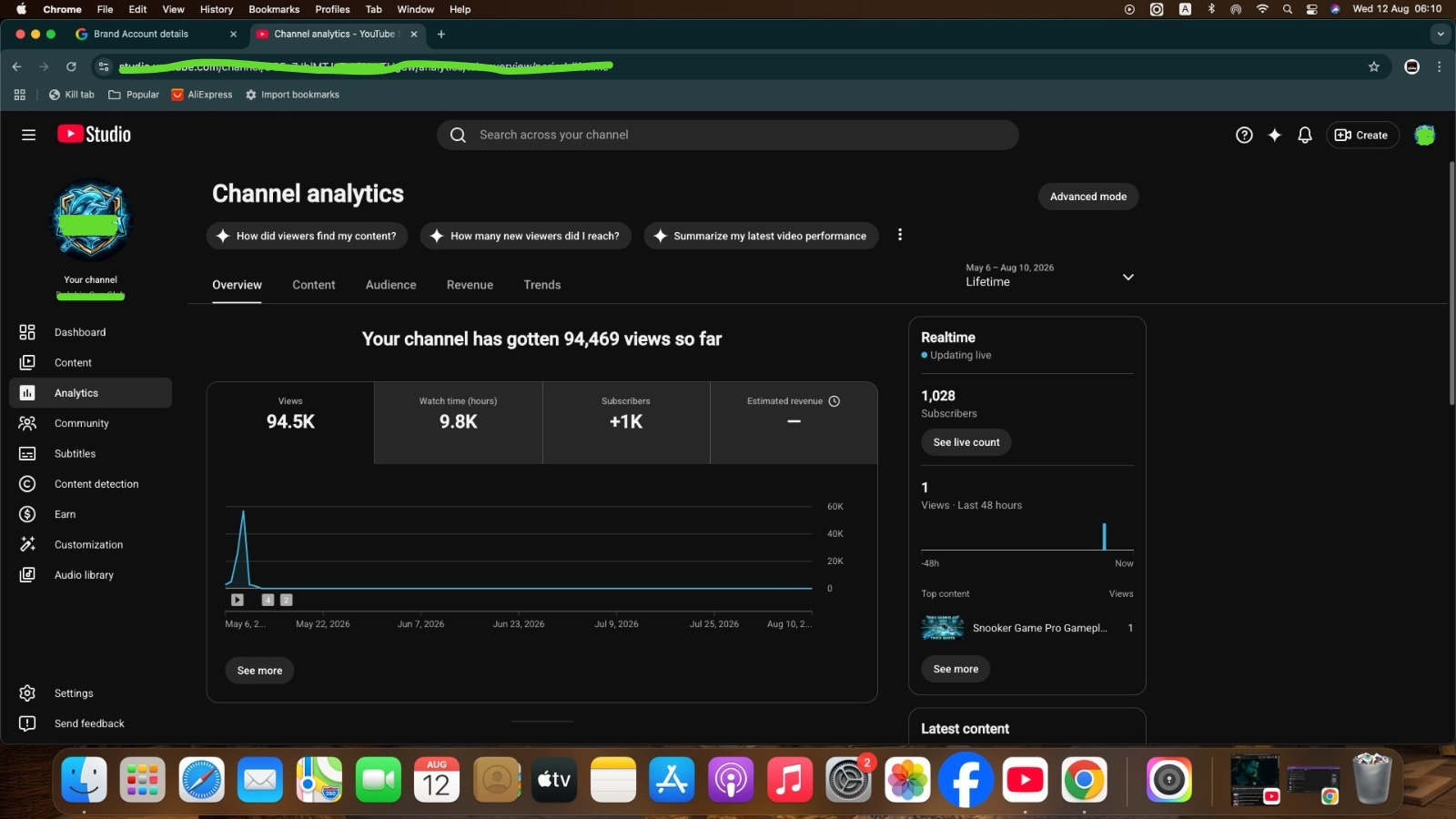The image size is (1456, 819).
Task: Open Customization in the sidebar
Action: coord(90,544)
